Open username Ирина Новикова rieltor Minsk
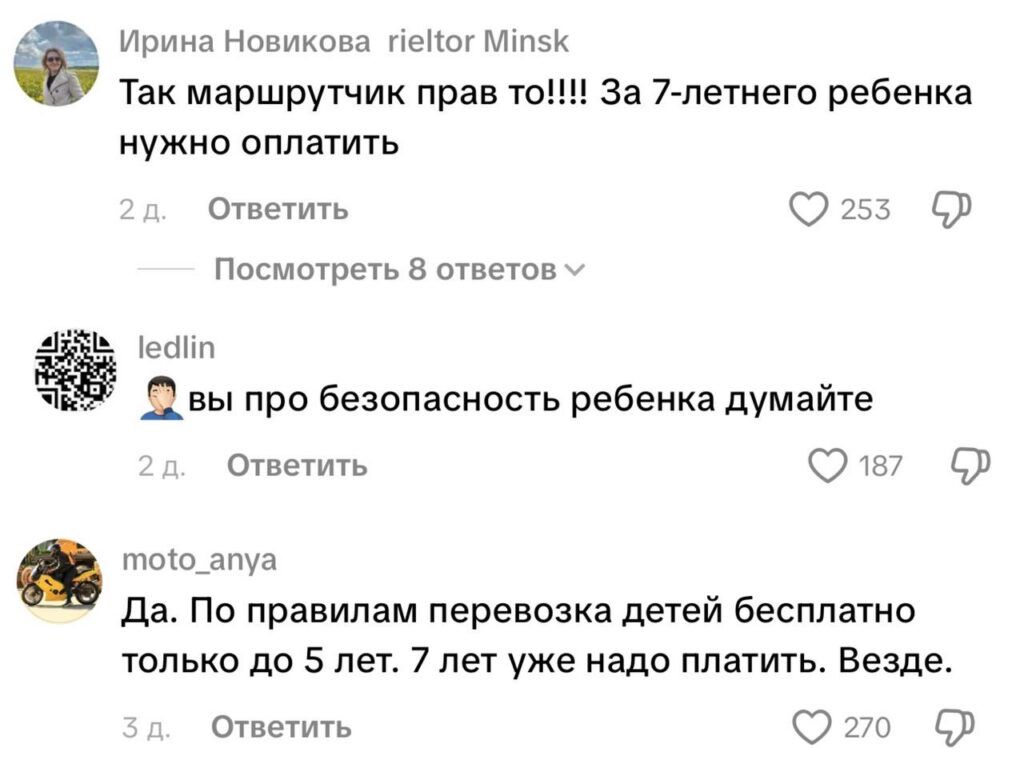This screenshot has width=1024, height=768. tap(343, 42)
